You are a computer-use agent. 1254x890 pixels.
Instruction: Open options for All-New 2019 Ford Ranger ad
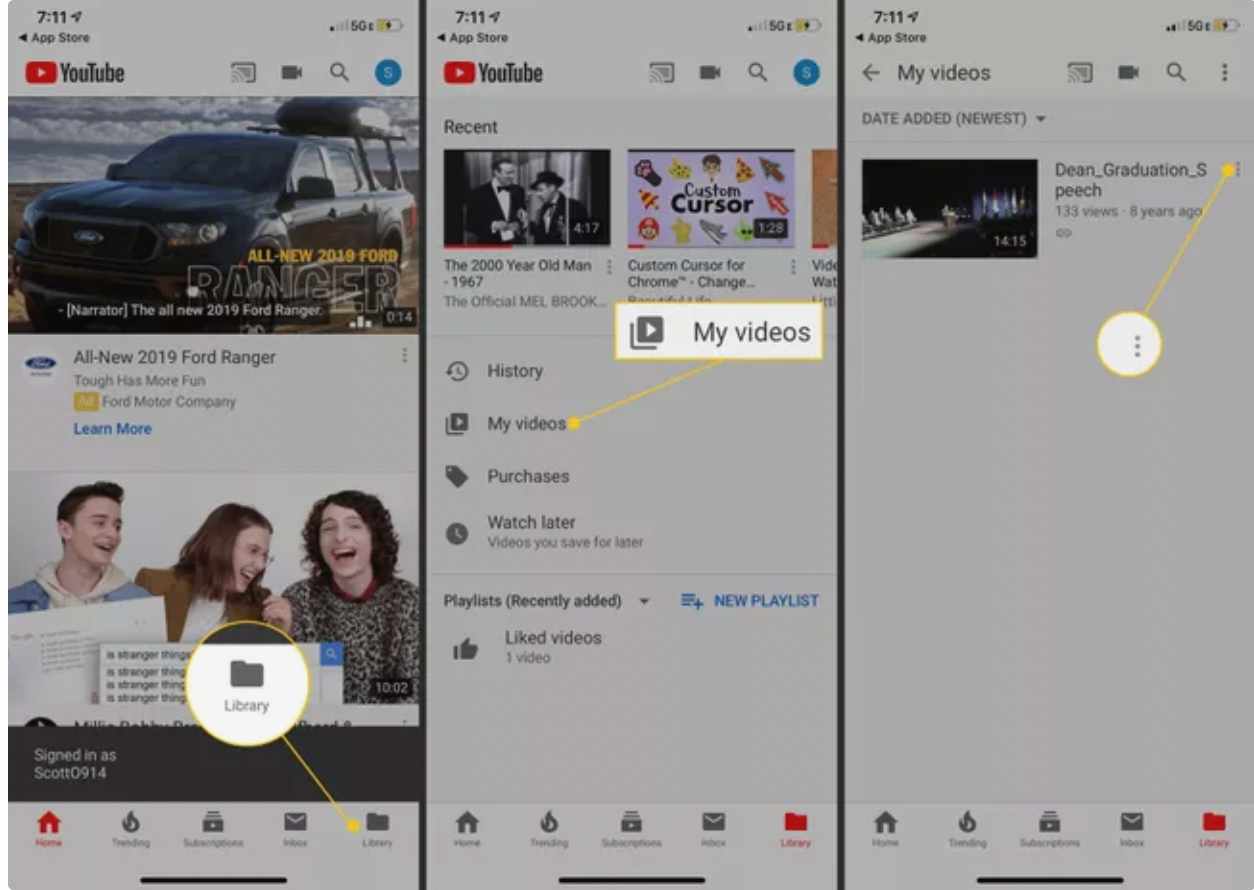click(404, 356)
